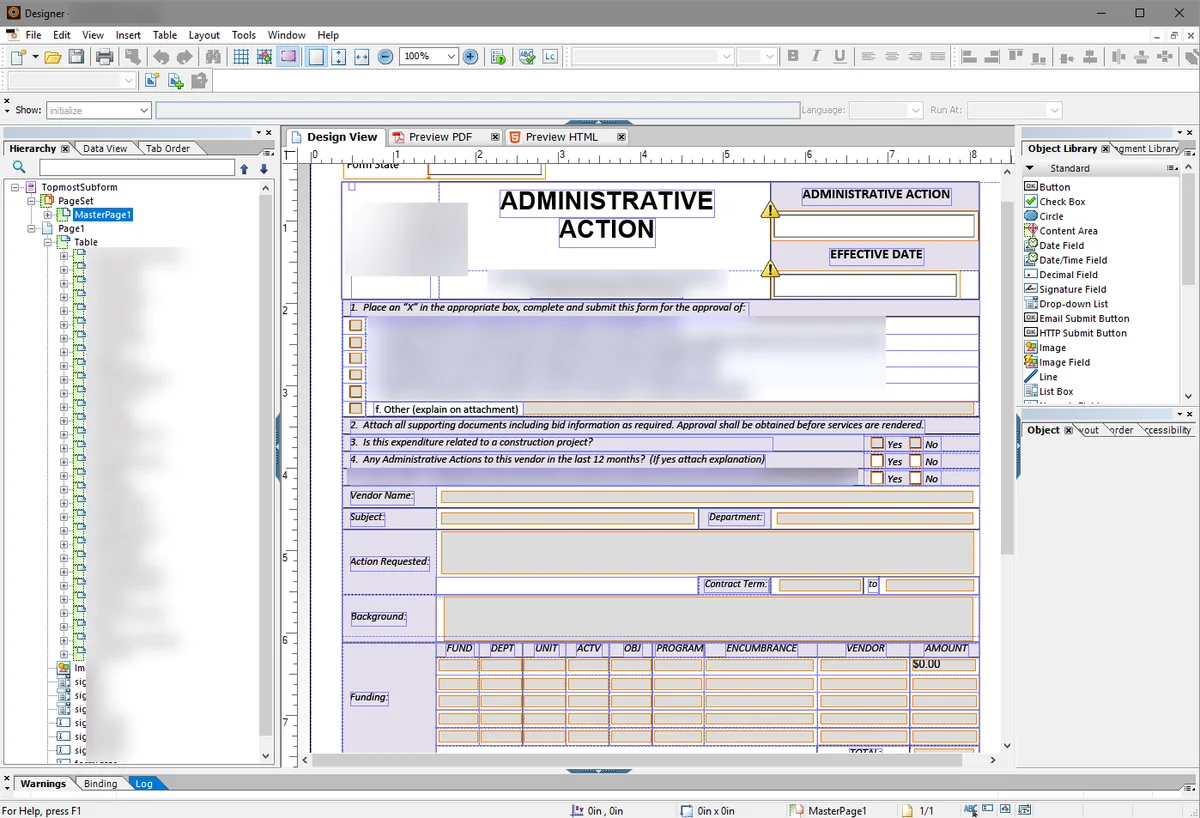Click the Fit Page toolbar icon
Screen dimensions: 1200x818
point(316,57)
